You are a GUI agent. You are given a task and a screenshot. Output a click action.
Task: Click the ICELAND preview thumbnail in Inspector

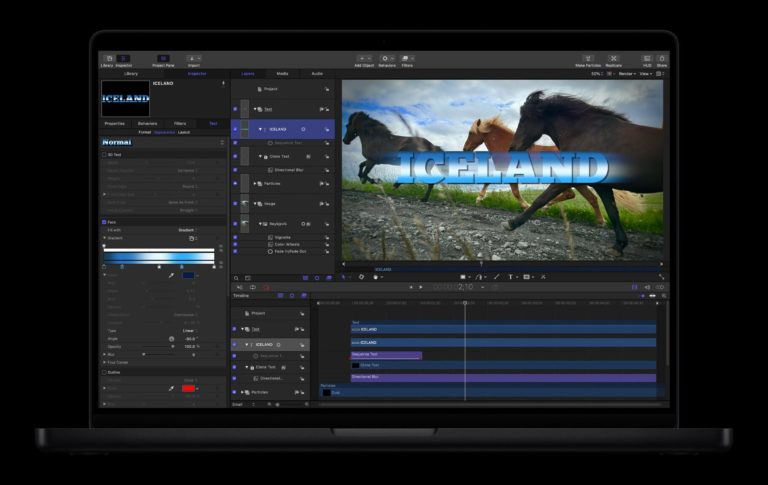click(125, 98)
